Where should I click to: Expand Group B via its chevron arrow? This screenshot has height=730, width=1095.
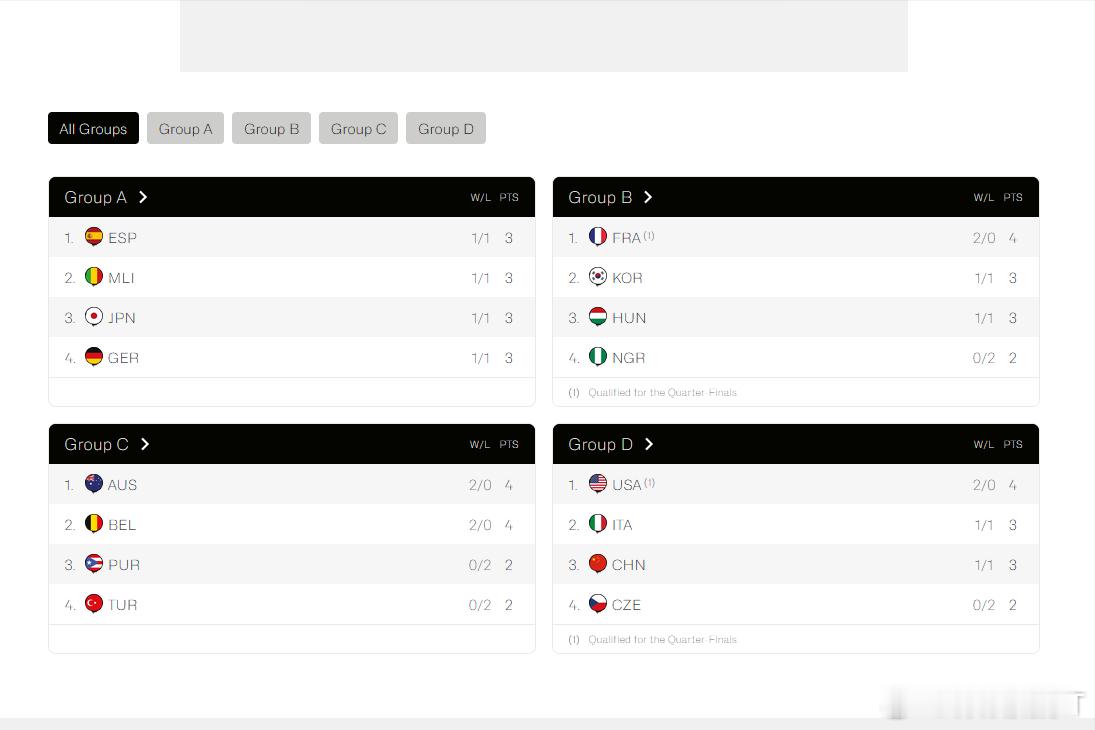click(648, 197)
